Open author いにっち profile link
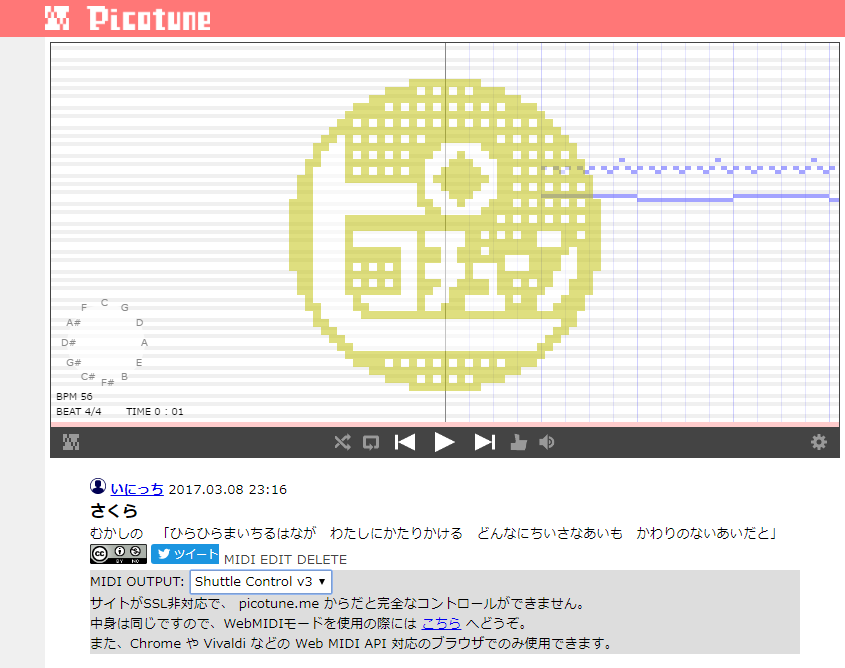This screenshot has height=668, width=845. (137, 489)
